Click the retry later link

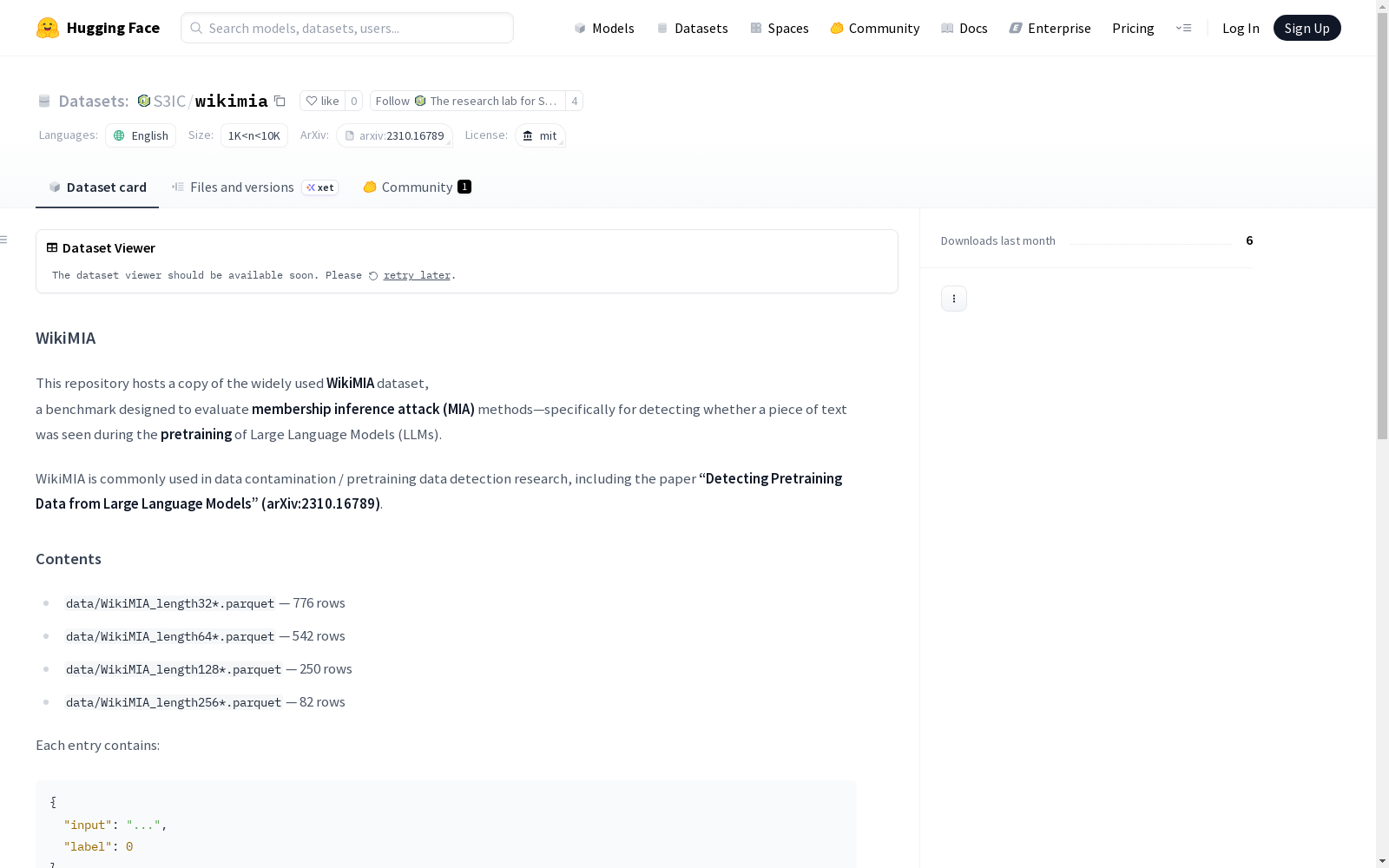(x=417, y=275)
